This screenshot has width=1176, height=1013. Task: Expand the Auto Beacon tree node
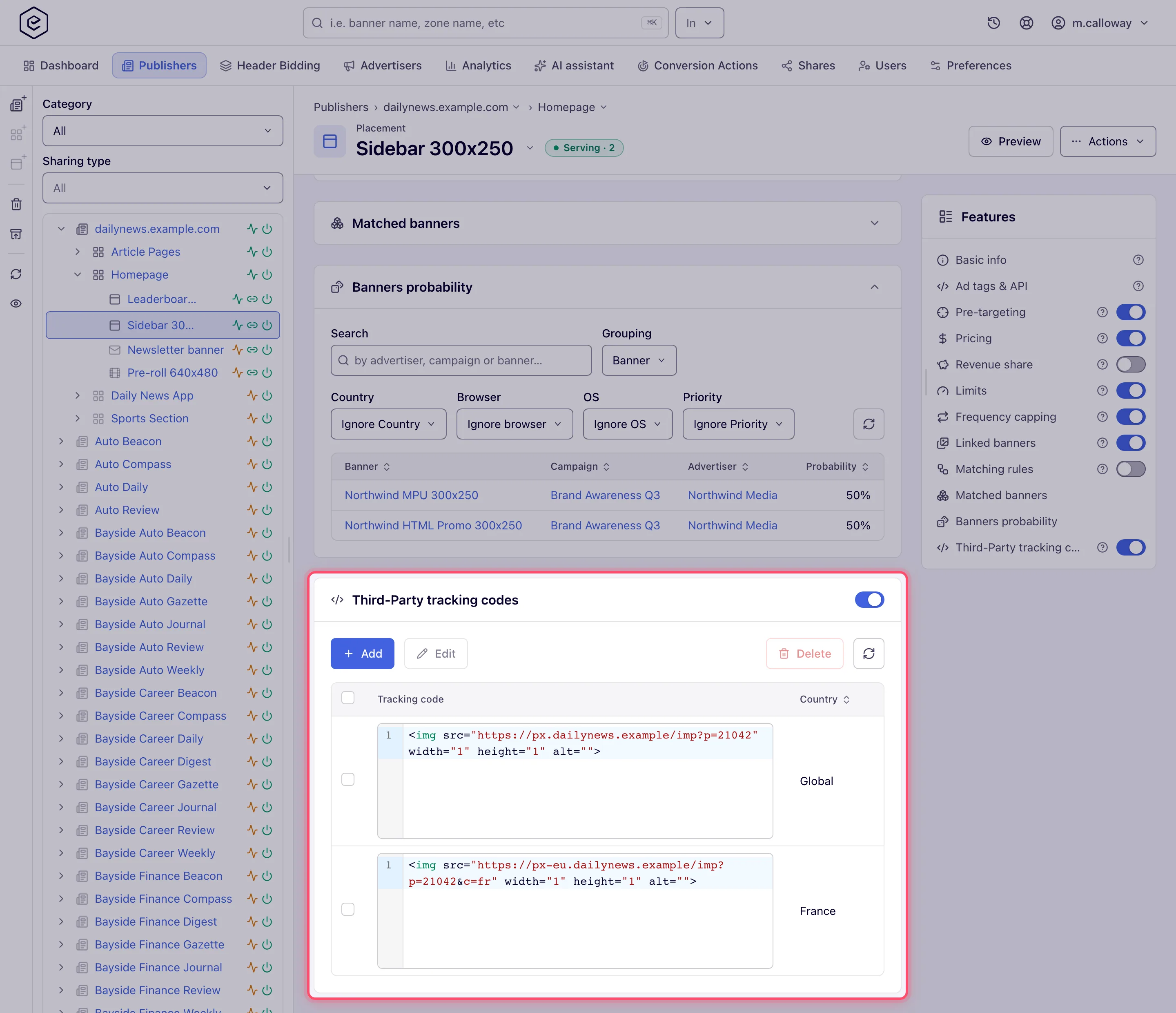(x=61, y=441)
